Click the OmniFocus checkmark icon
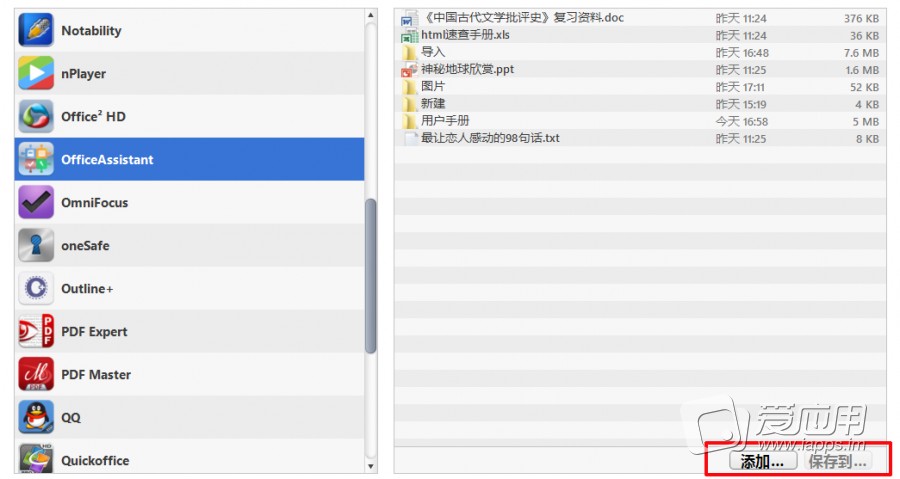 (x=36, y=202)
